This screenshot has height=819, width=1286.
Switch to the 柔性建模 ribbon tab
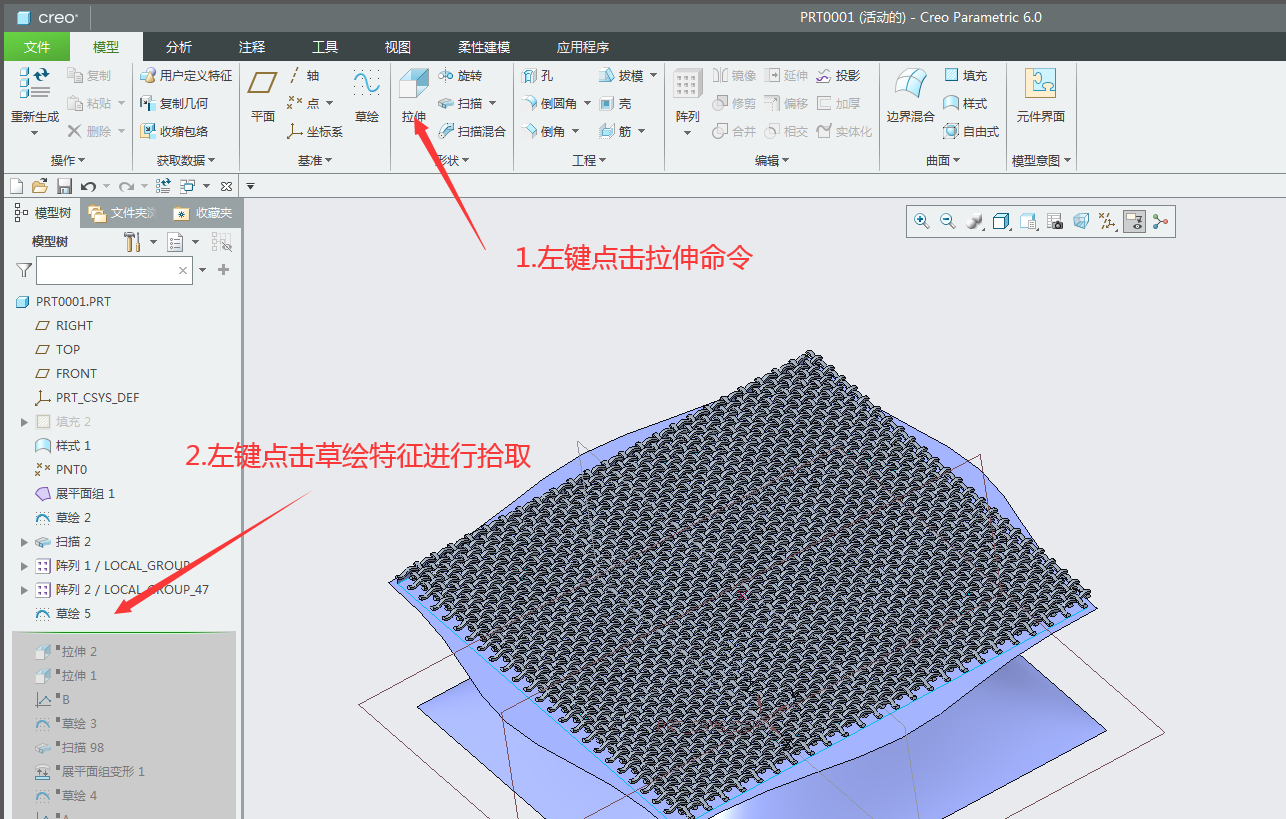point(484,47)
